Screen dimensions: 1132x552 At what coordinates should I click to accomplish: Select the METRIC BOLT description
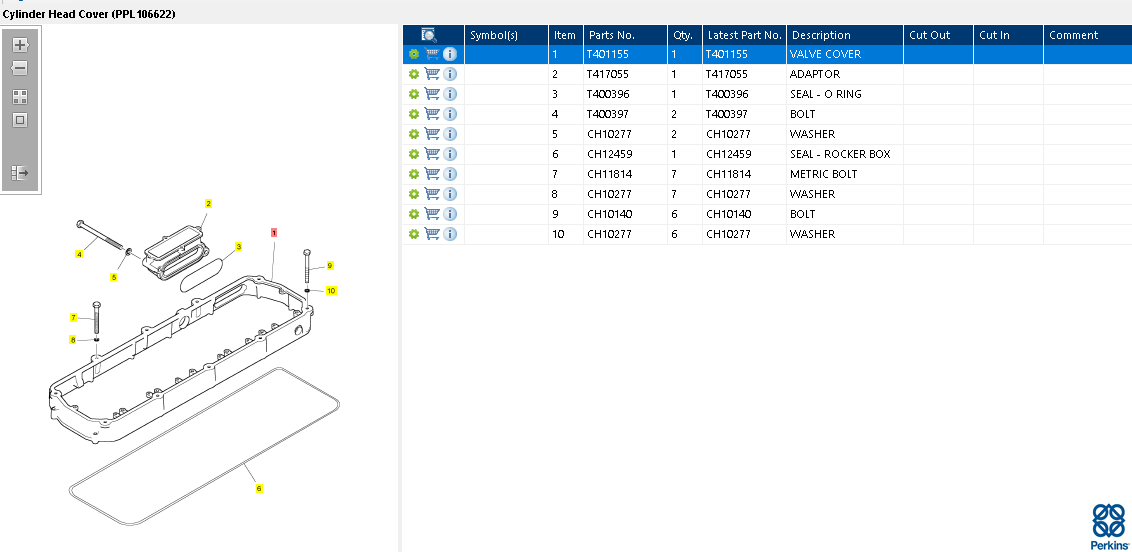point(824,174)
